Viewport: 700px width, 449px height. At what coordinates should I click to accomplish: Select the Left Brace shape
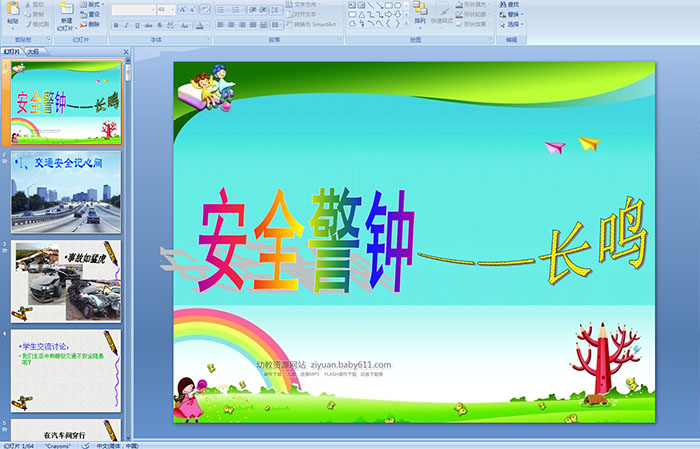(388, 24)
